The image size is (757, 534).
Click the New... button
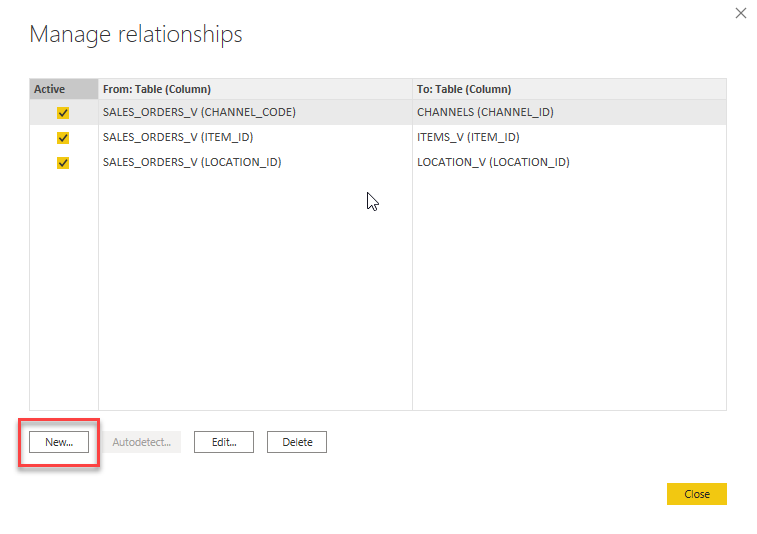(x=59, y=442)
